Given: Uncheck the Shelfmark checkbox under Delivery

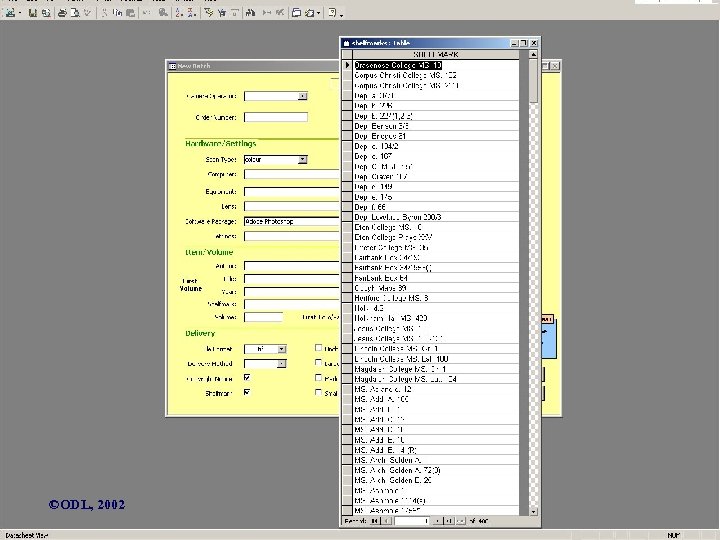Looking at the screenshot, I should coord(247,393).
